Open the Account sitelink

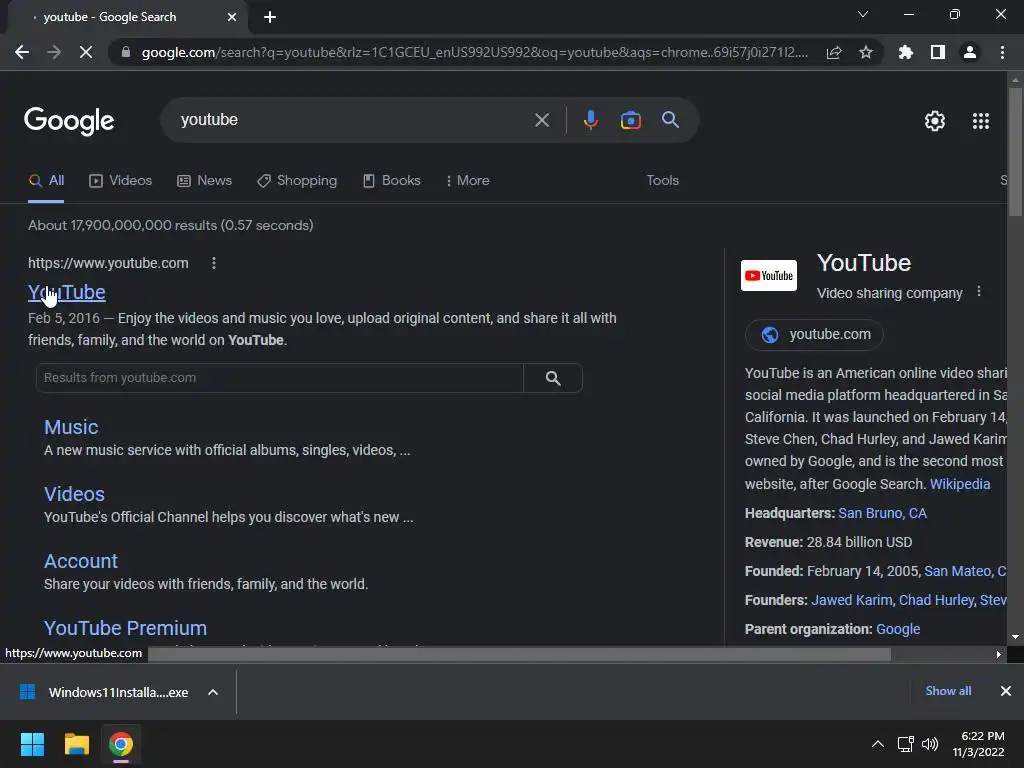point(81,561)
